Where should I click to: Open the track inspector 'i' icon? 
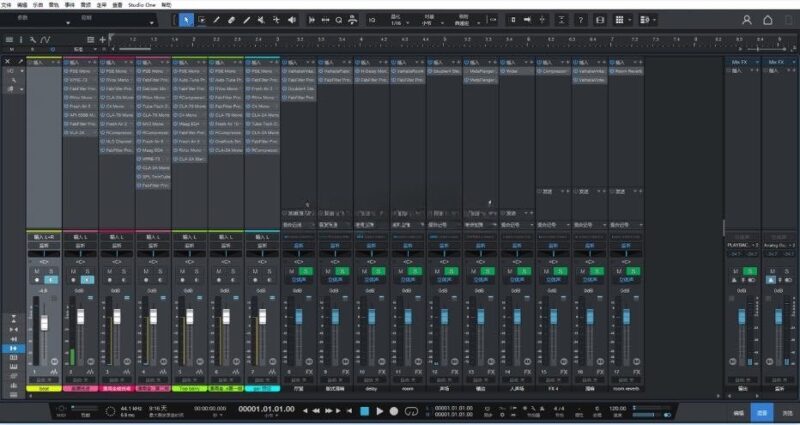click(21, 39)
